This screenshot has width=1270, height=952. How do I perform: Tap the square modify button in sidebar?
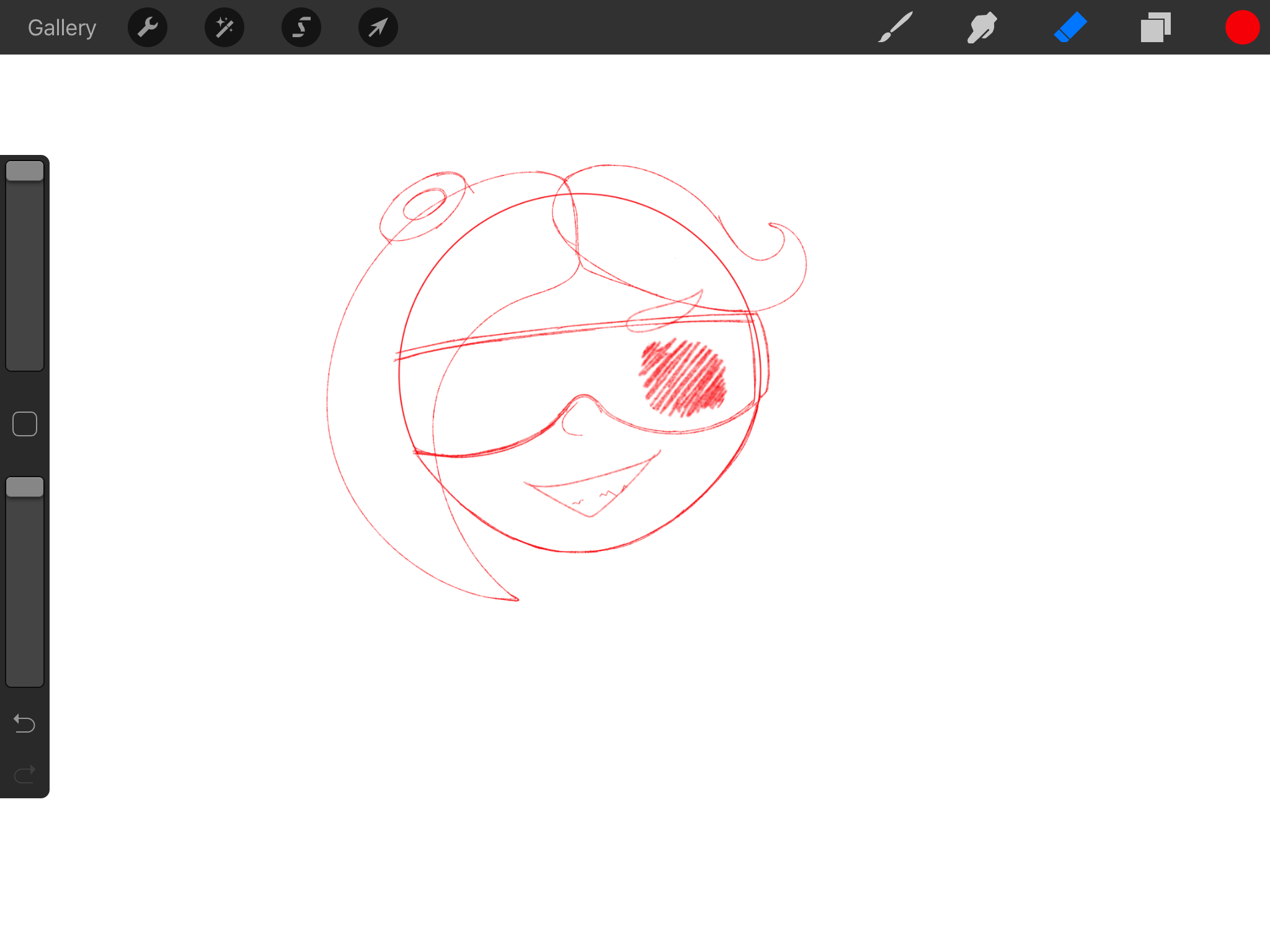point(25,424)
